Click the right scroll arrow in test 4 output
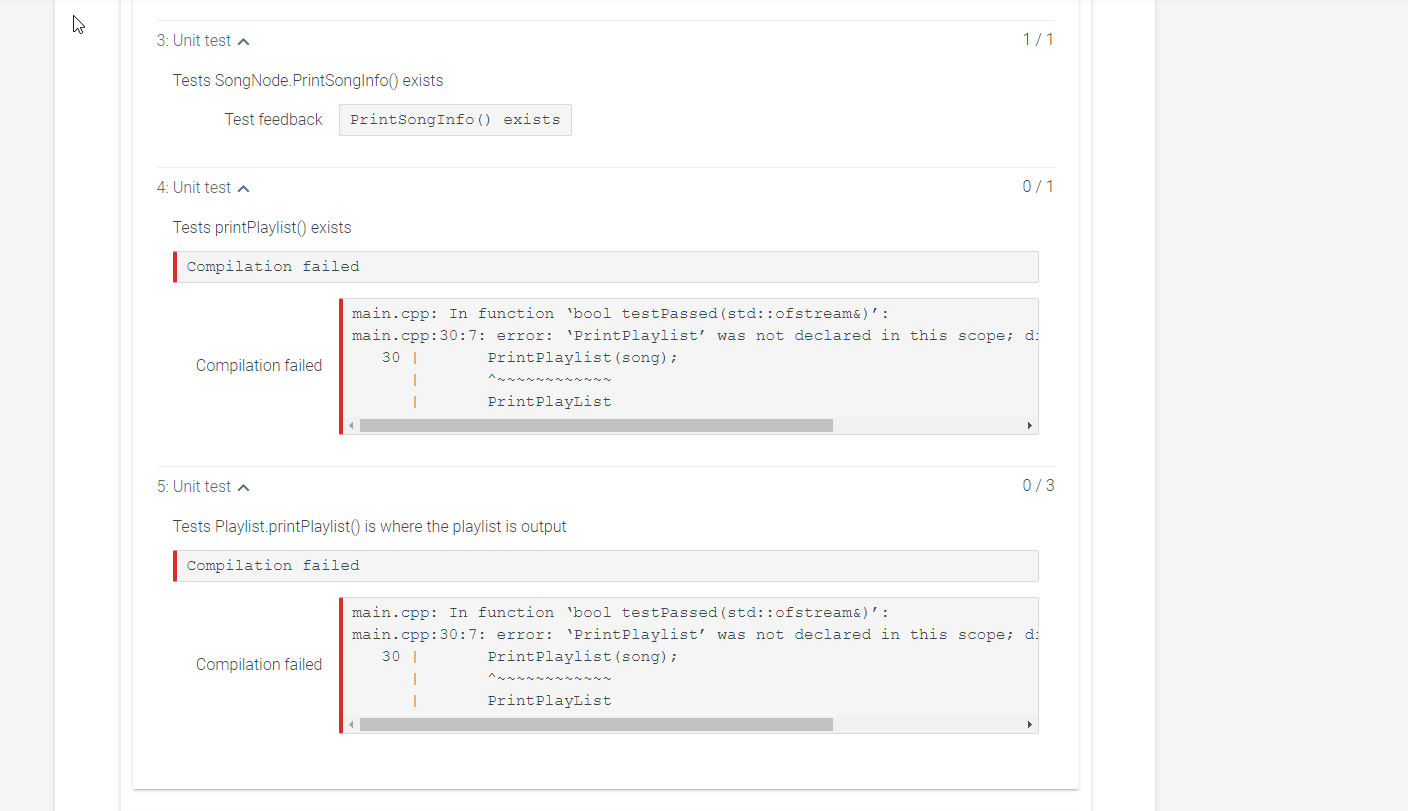The image size is (1408, 811). (x=1029, y=424)
